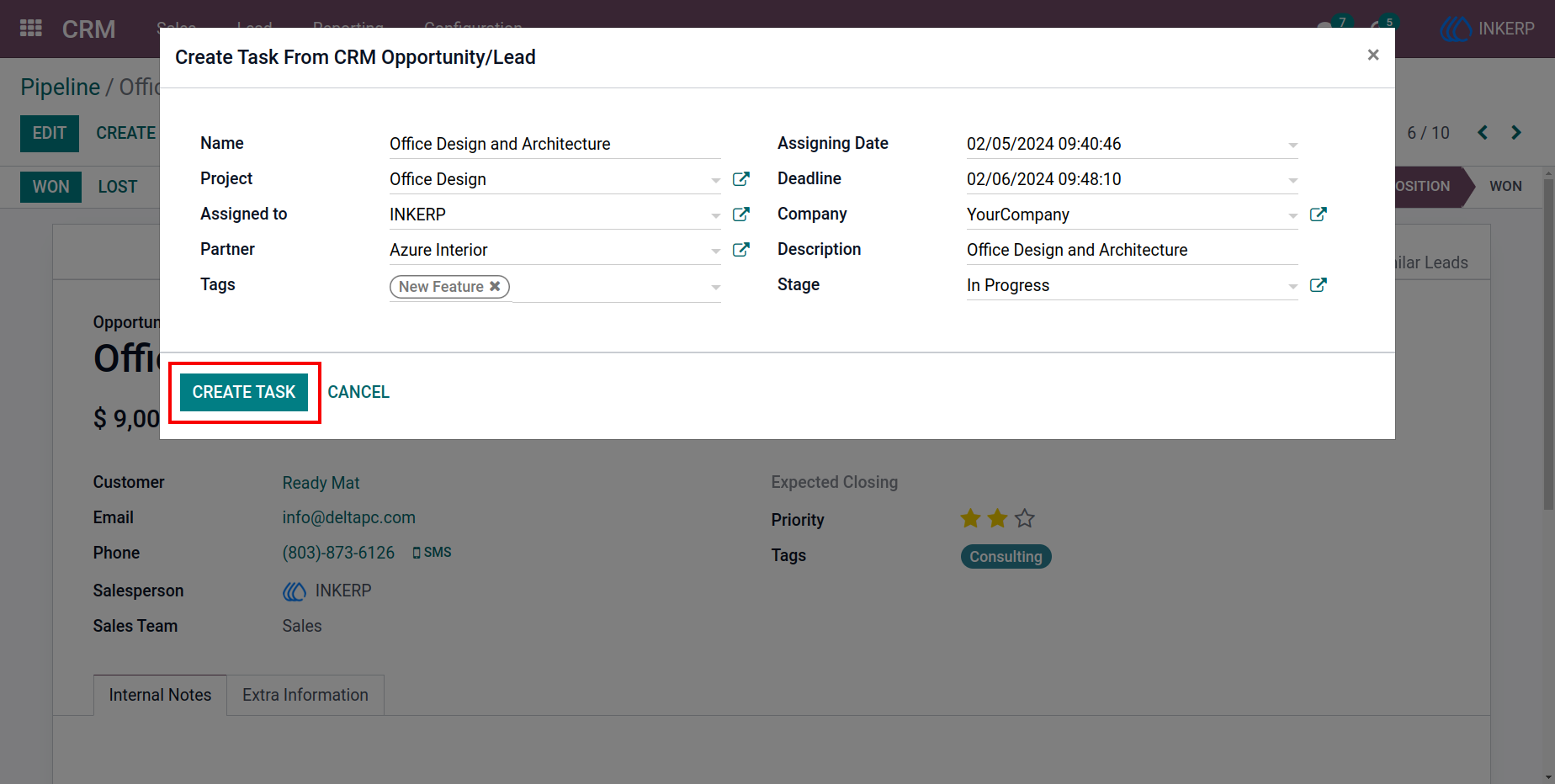The width and height of the screenshot is (1555, 784).
Task: Expand the Tags dropdown in dialog
Action: click(715, 287)
